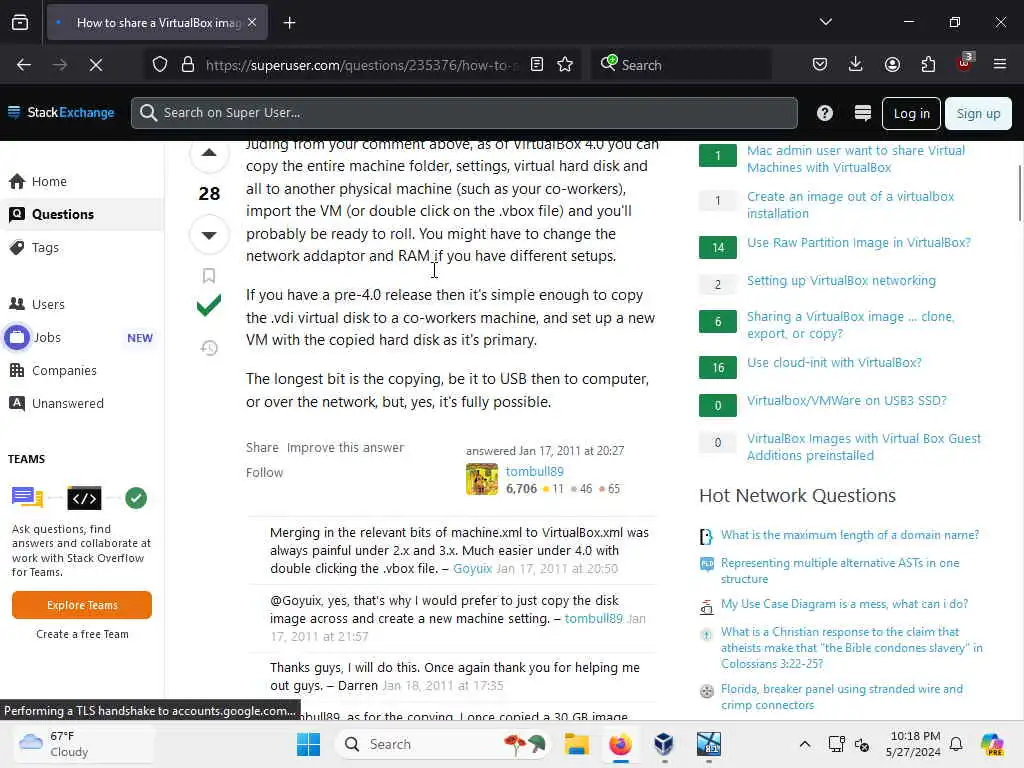Open 'Setting up VirtualBox networking' link

(x=841, y=281)
